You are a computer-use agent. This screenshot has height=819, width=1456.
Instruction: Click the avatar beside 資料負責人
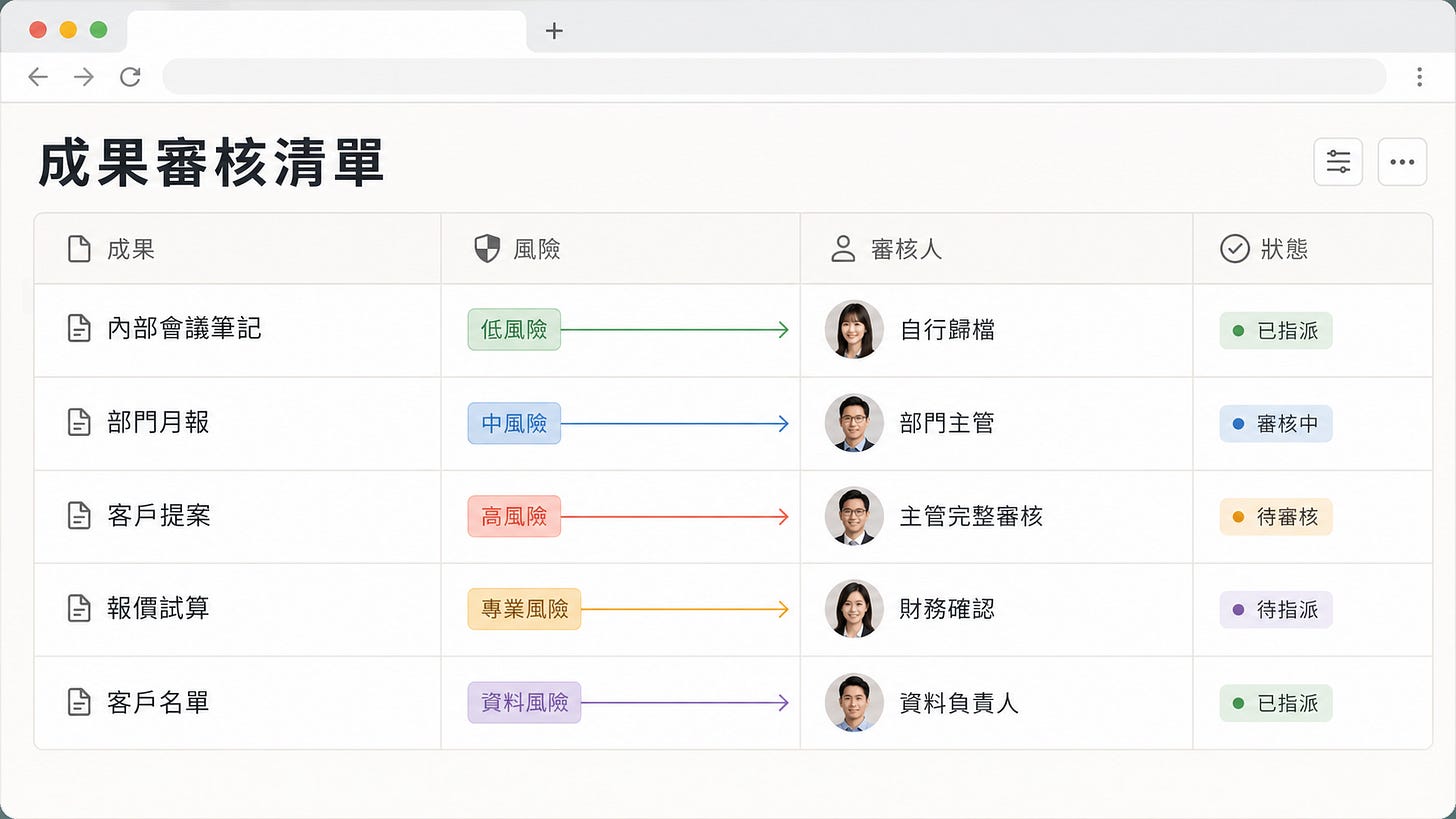854,702
